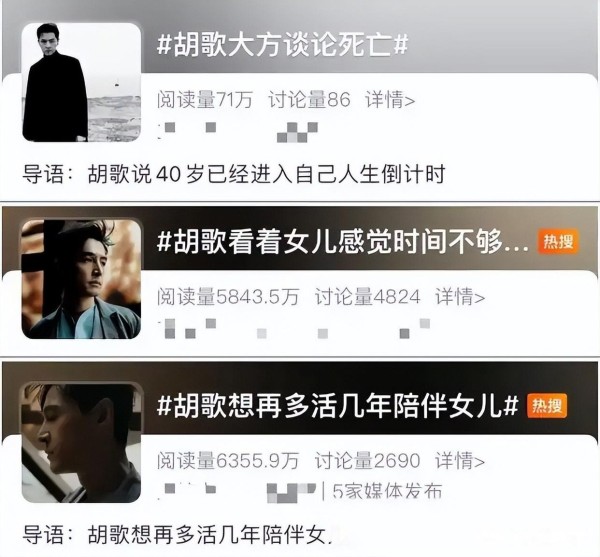Click the 讨论量4824 discussion count

click(x=368, y=296)
